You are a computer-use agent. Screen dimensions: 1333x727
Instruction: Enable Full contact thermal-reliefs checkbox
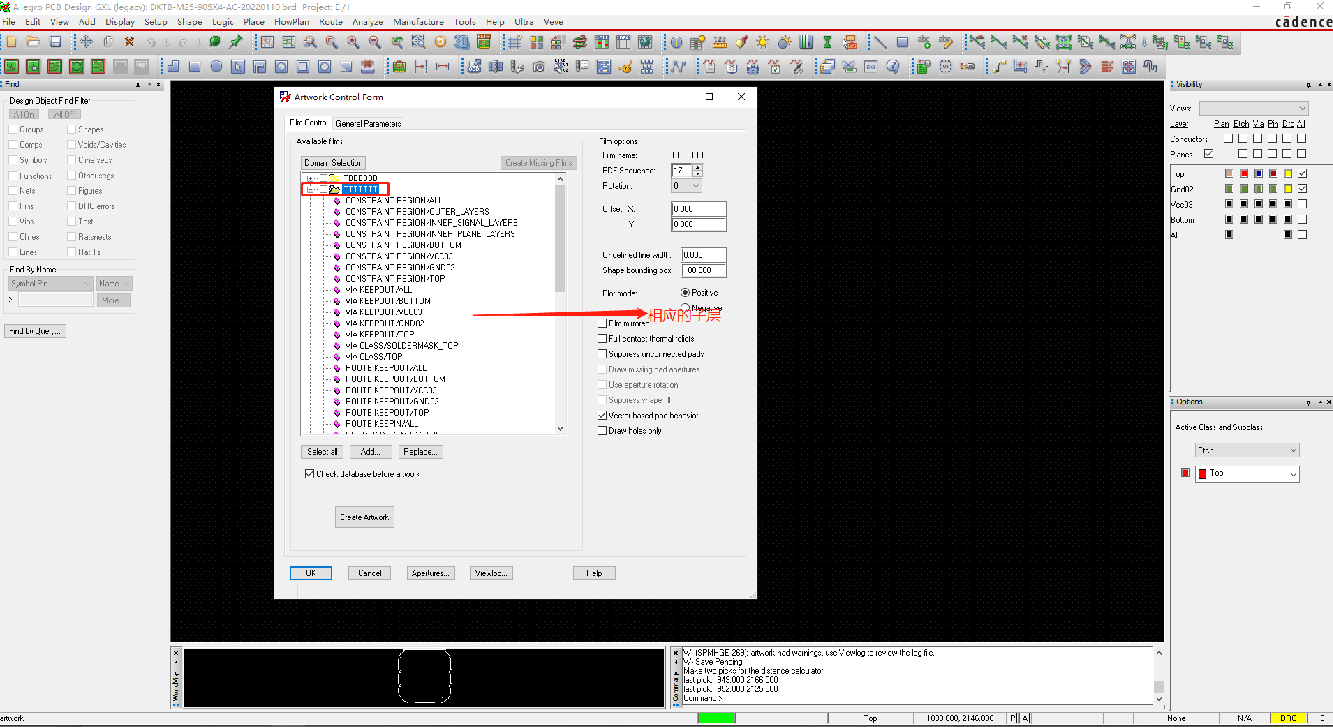tap(602, 339)
